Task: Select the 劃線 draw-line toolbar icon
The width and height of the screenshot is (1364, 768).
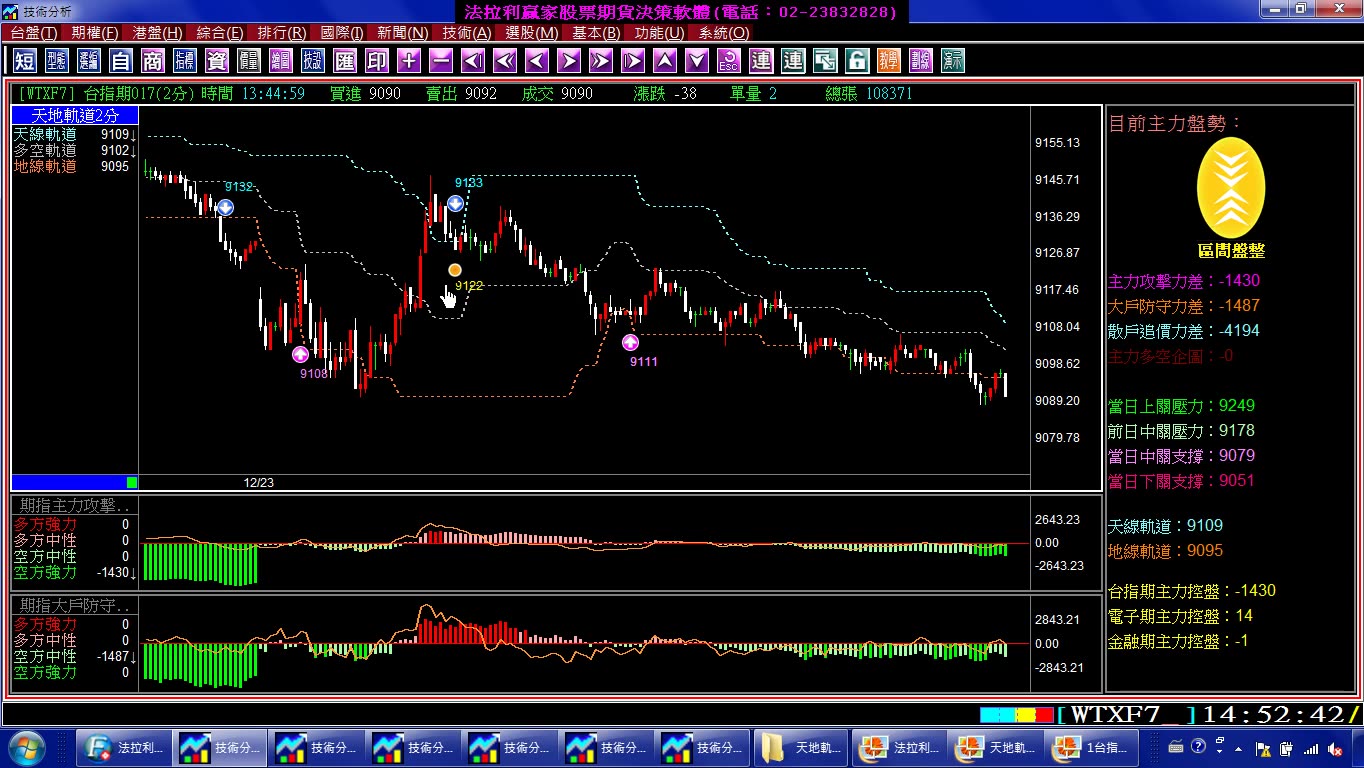Action: coord(921,61)
